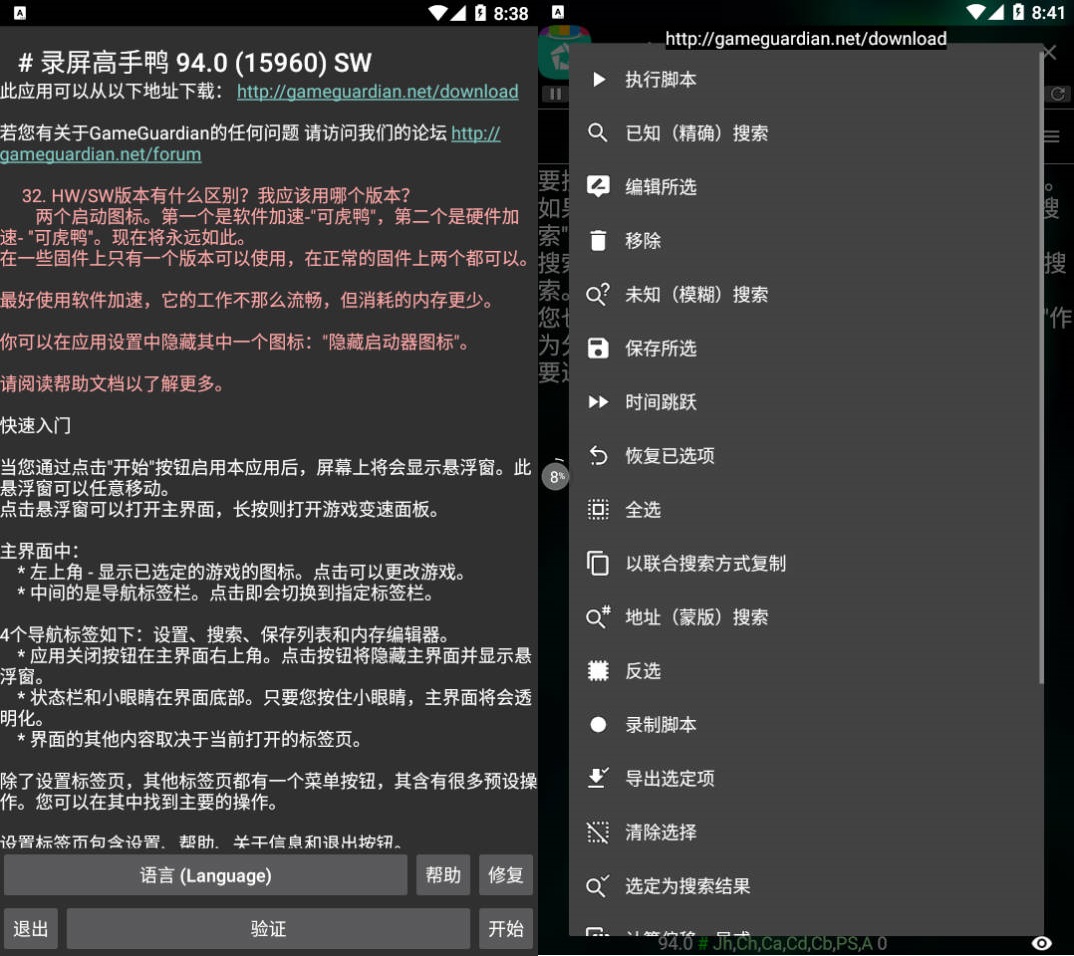
Task: Select 恢复已选项 from the menu
Action: 806,455
